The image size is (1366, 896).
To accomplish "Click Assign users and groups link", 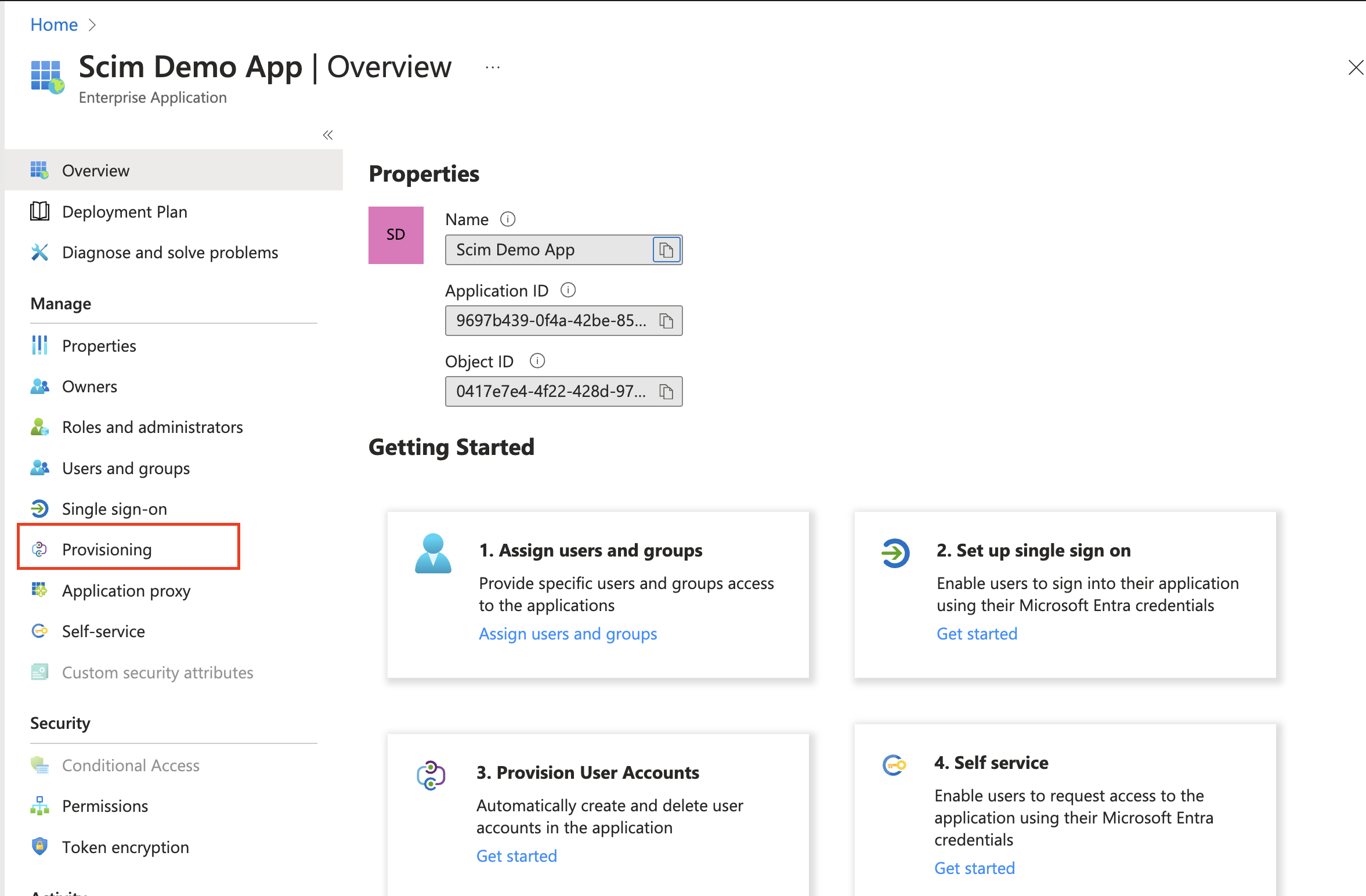I will (x=568, y=634).
